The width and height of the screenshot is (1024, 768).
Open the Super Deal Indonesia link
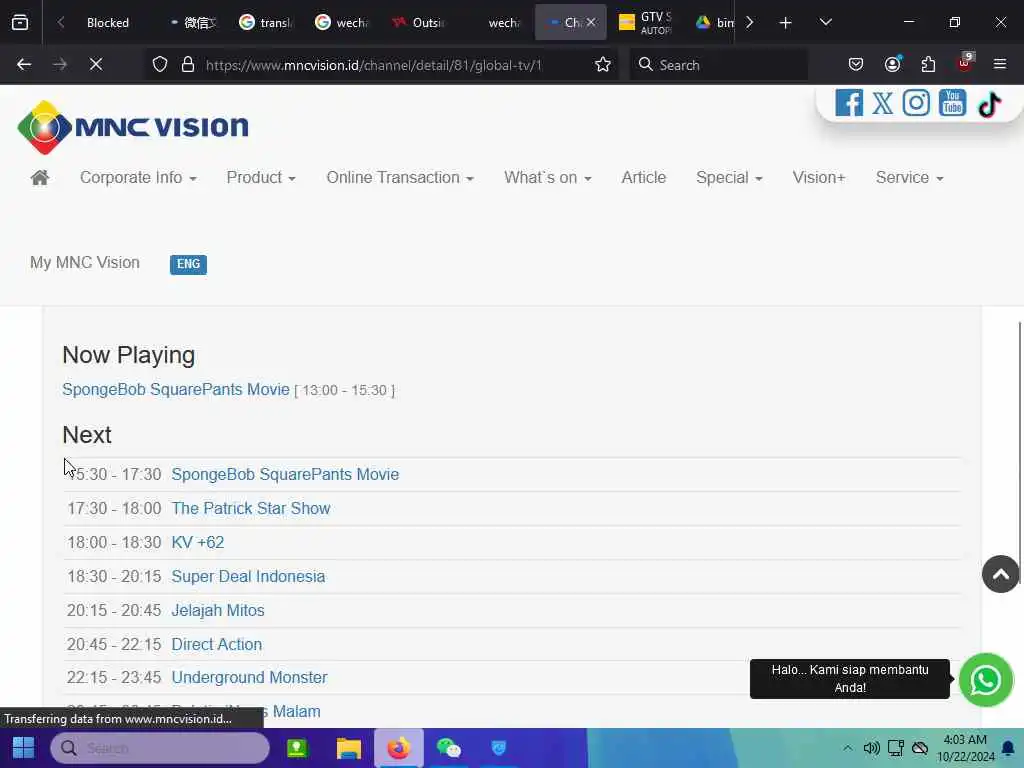[x=248, y=576]
